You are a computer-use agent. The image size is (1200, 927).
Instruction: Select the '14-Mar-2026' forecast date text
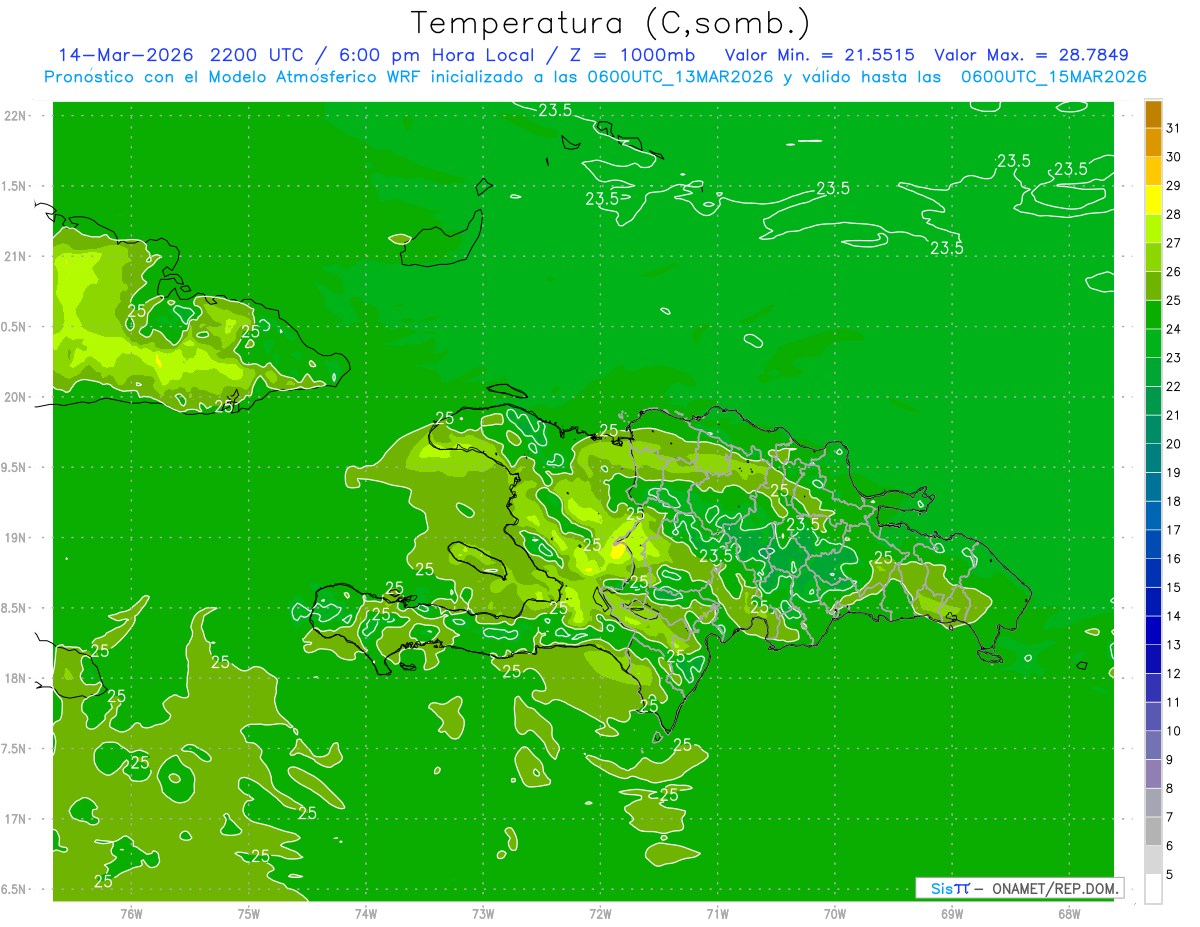(x=126, y=55)
